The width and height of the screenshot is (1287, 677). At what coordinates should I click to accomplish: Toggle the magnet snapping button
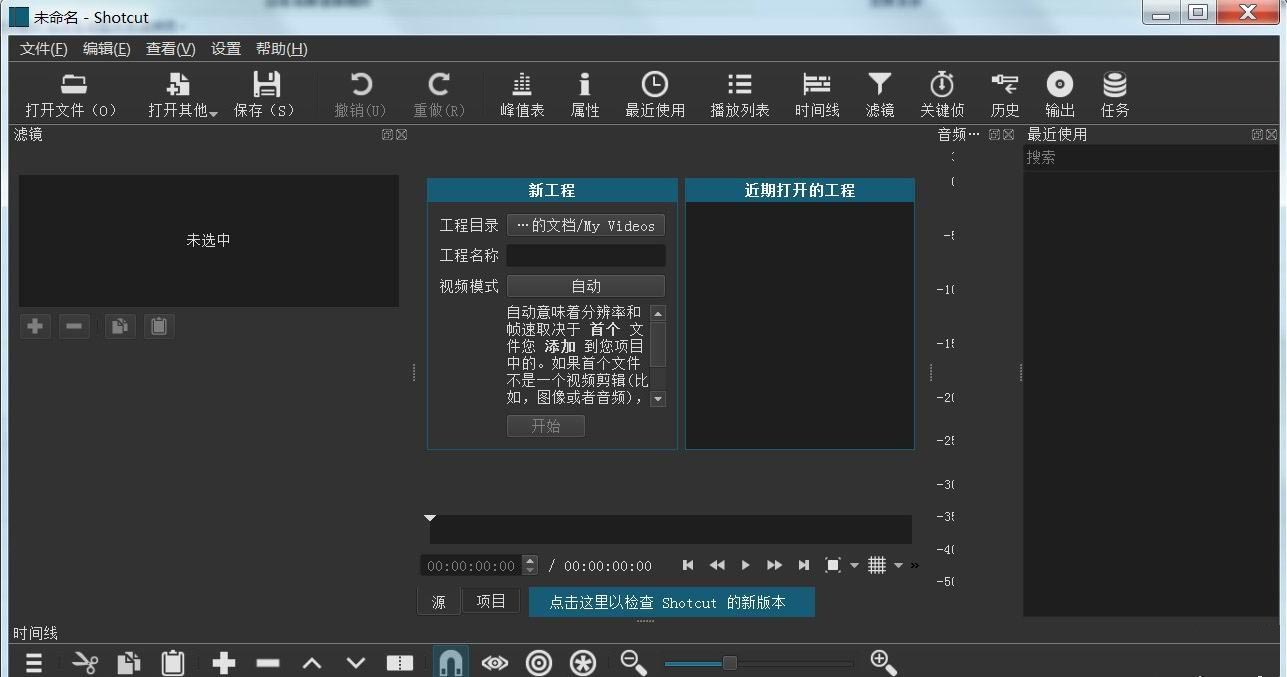click(x=451, y=662)
